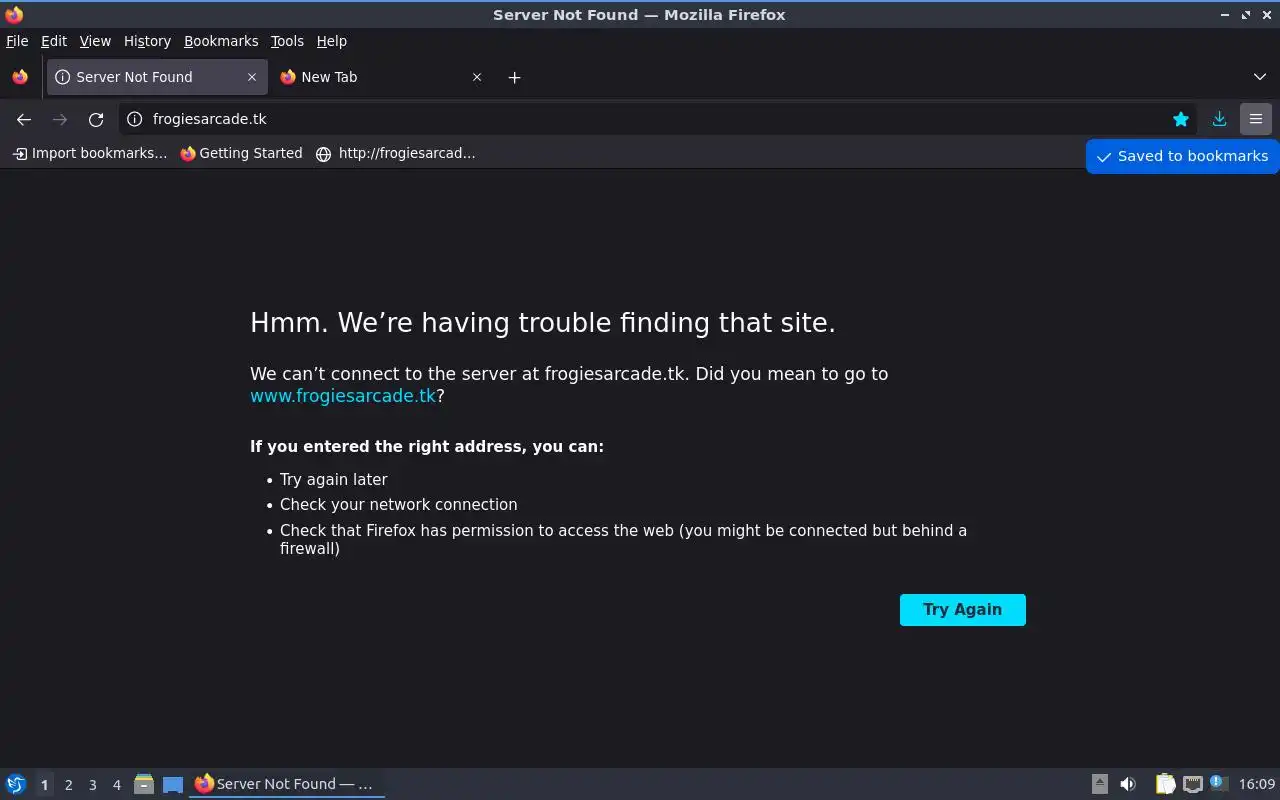This screenshot has height=800, width=1280.
Task: Open the Getting Started bookmark
Action: point(241,153)
